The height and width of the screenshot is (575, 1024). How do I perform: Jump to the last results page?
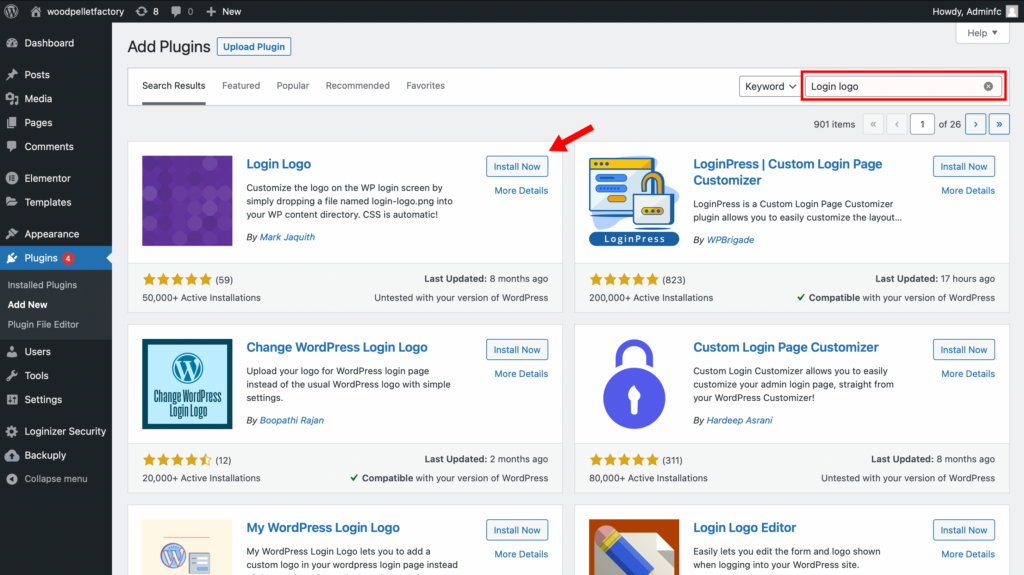tap(999, 124)
